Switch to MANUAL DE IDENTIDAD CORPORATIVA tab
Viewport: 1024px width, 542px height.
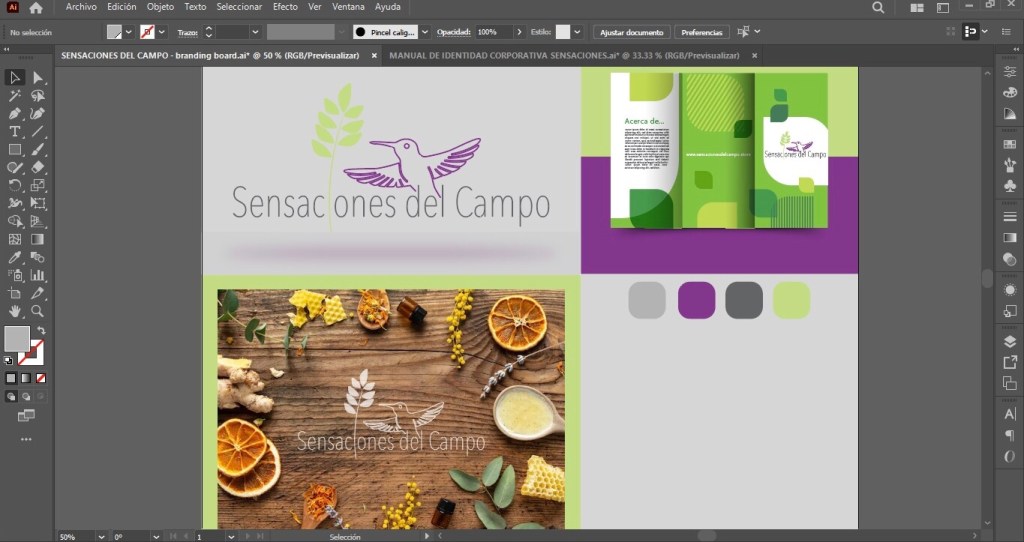tap(566, 56)
